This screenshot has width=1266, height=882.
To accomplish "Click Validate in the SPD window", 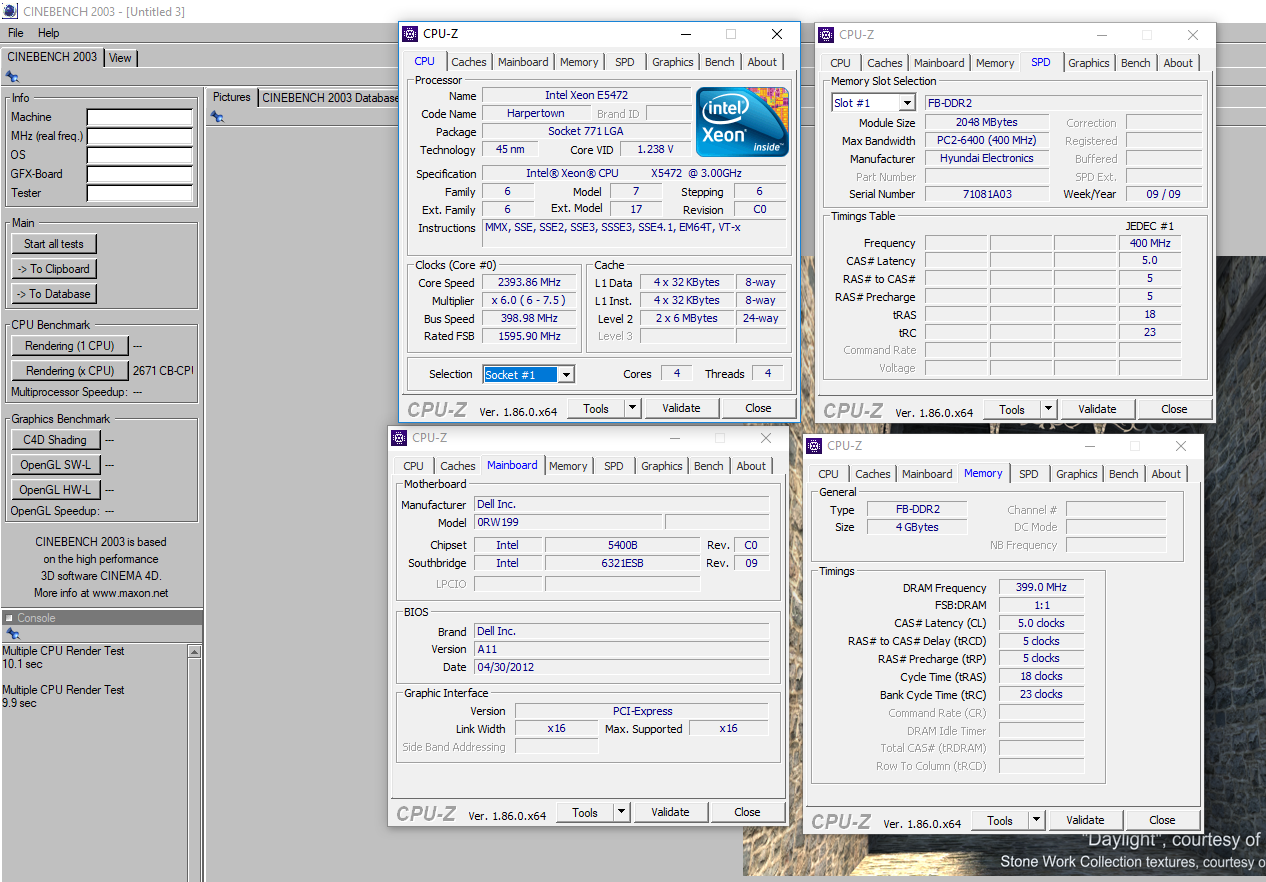I will click(1097, 409).
